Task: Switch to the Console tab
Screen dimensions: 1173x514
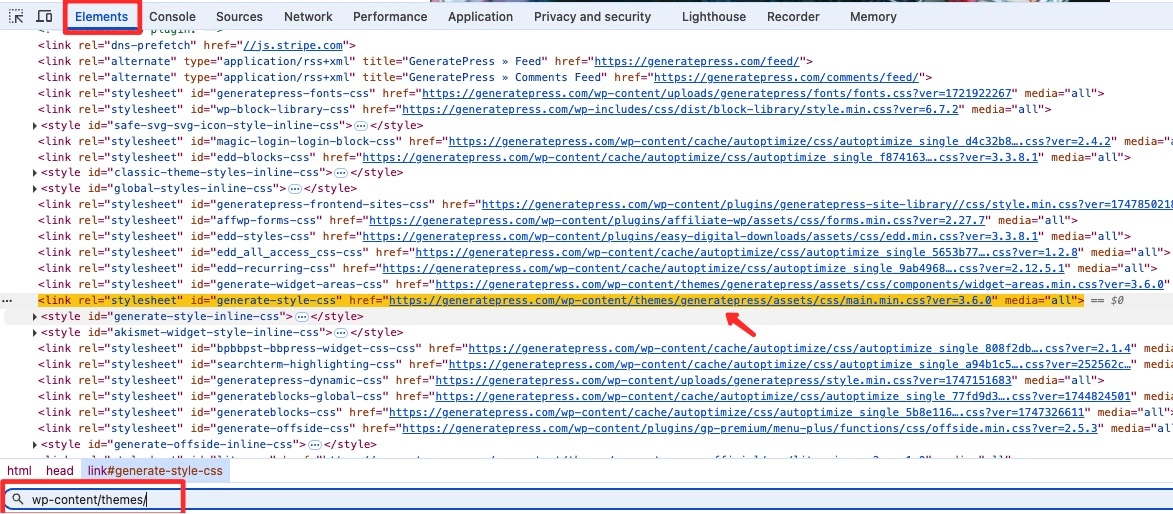Action: tap(172, 17)
